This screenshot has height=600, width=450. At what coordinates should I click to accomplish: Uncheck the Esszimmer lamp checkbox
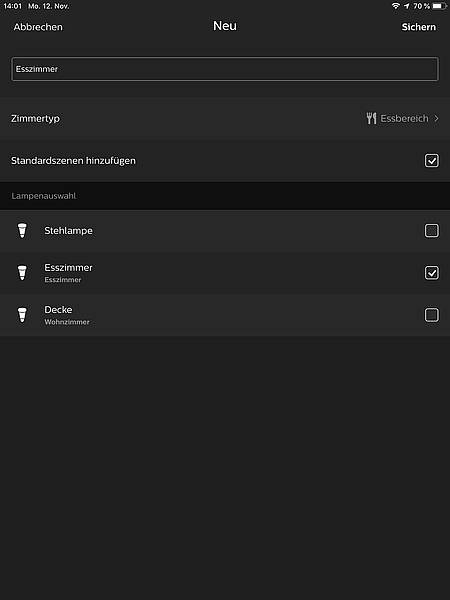click(432, 273)
